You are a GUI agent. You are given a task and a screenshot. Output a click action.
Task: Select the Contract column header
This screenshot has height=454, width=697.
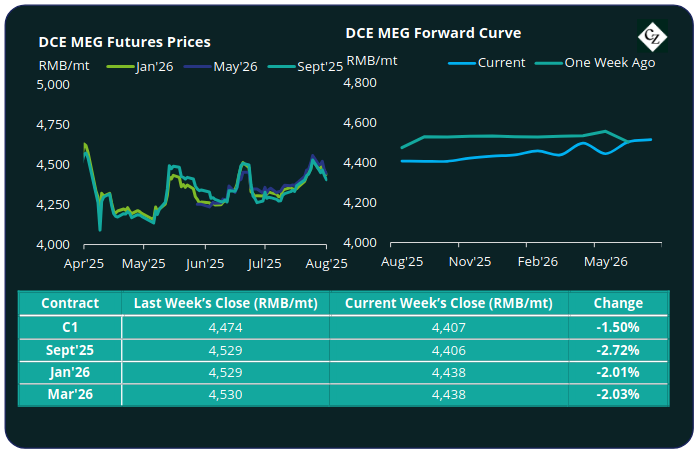pyautogui.click(x=70, y=302)
